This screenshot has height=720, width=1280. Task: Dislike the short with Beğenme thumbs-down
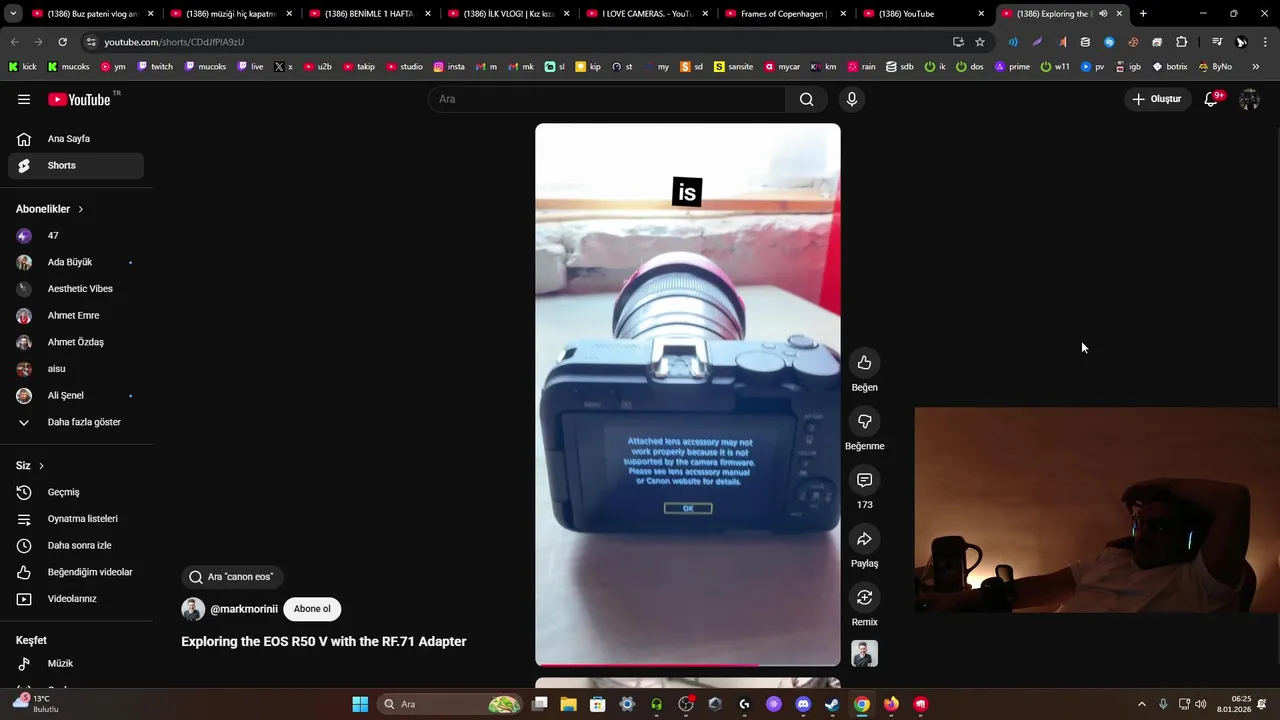[x=864, y=422]
